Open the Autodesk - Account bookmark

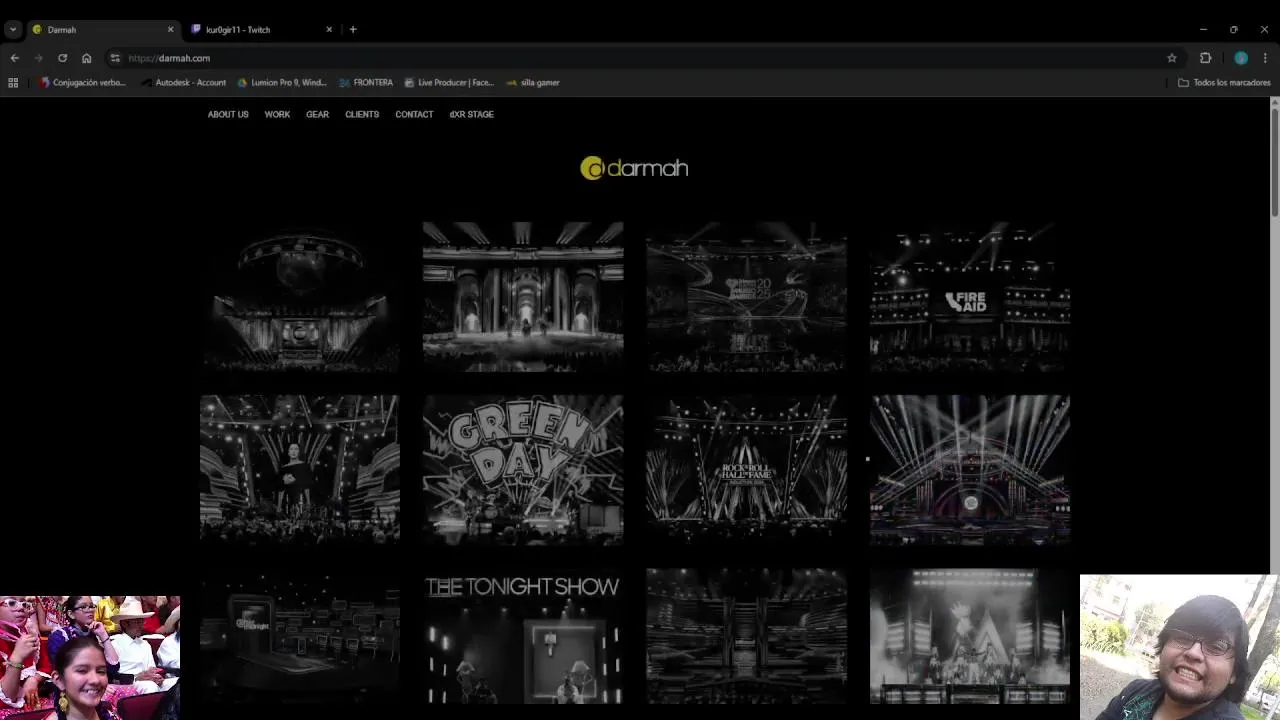click(184, 83)
